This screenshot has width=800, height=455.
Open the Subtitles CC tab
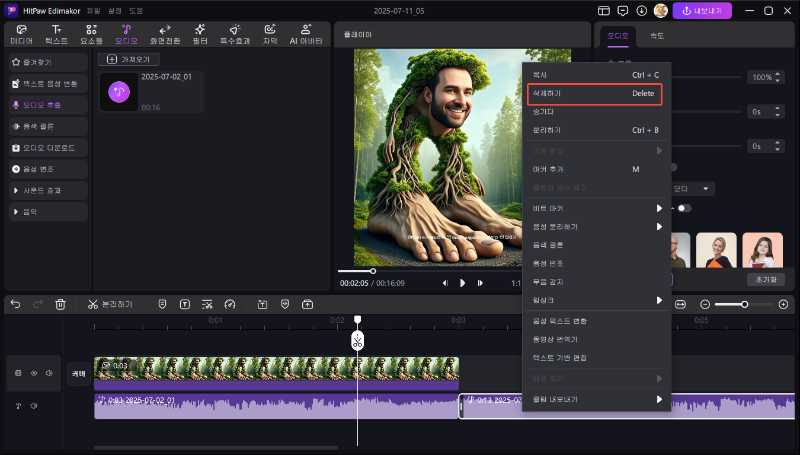pyautogui.click(x=270, y=35)
